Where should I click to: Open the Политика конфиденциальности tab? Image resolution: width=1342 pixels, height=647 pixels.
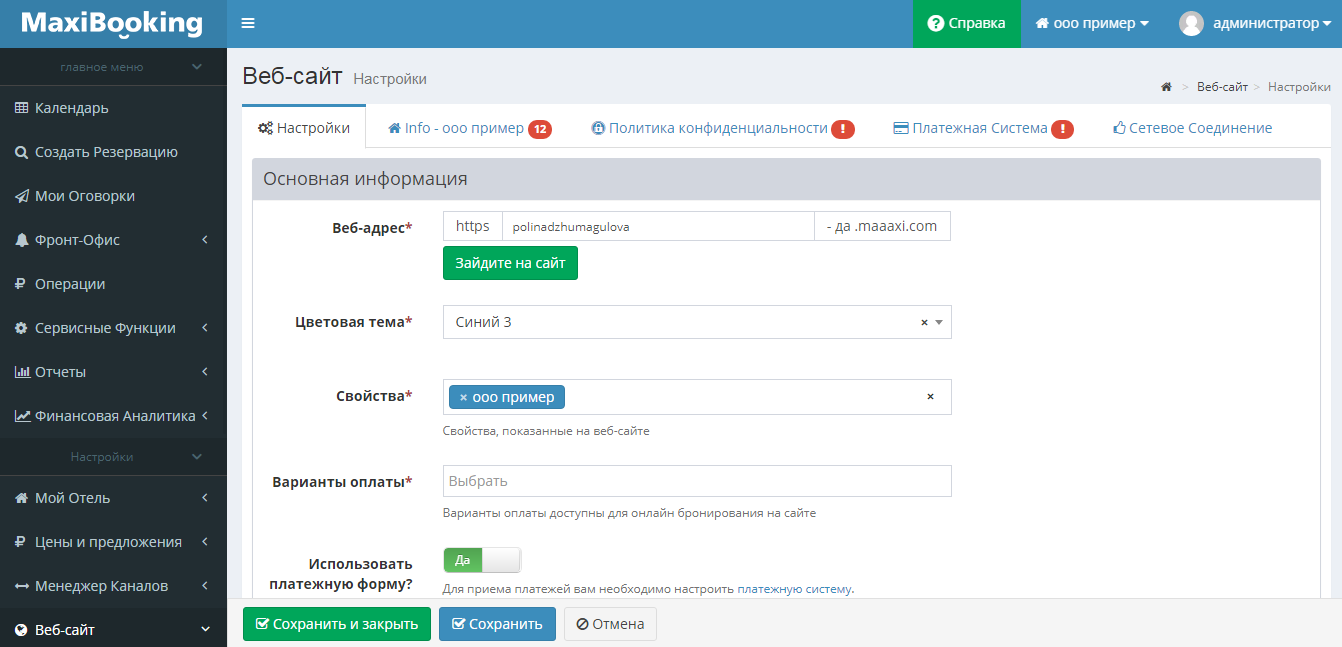(x=723, y=128)
